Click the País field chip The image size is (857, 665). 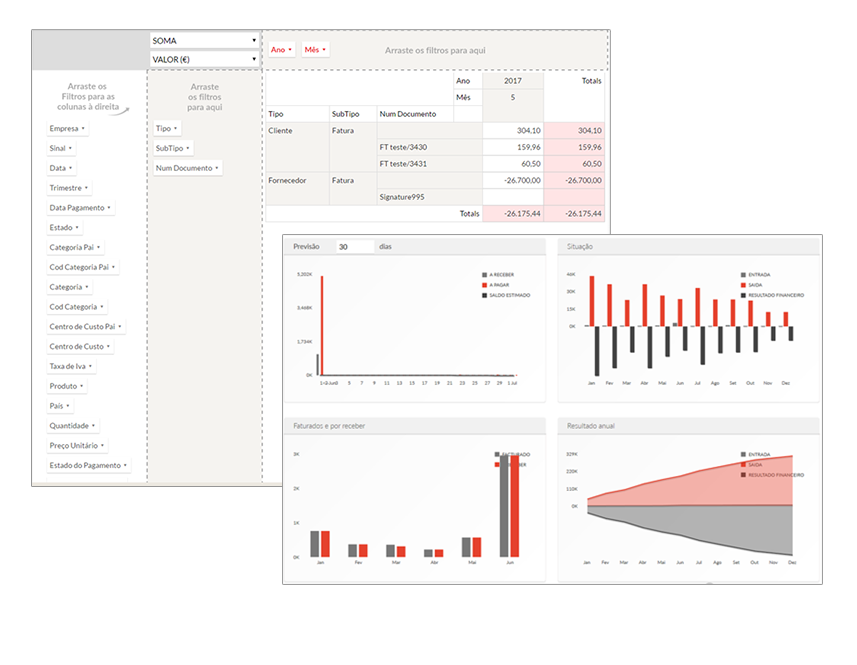60,406
